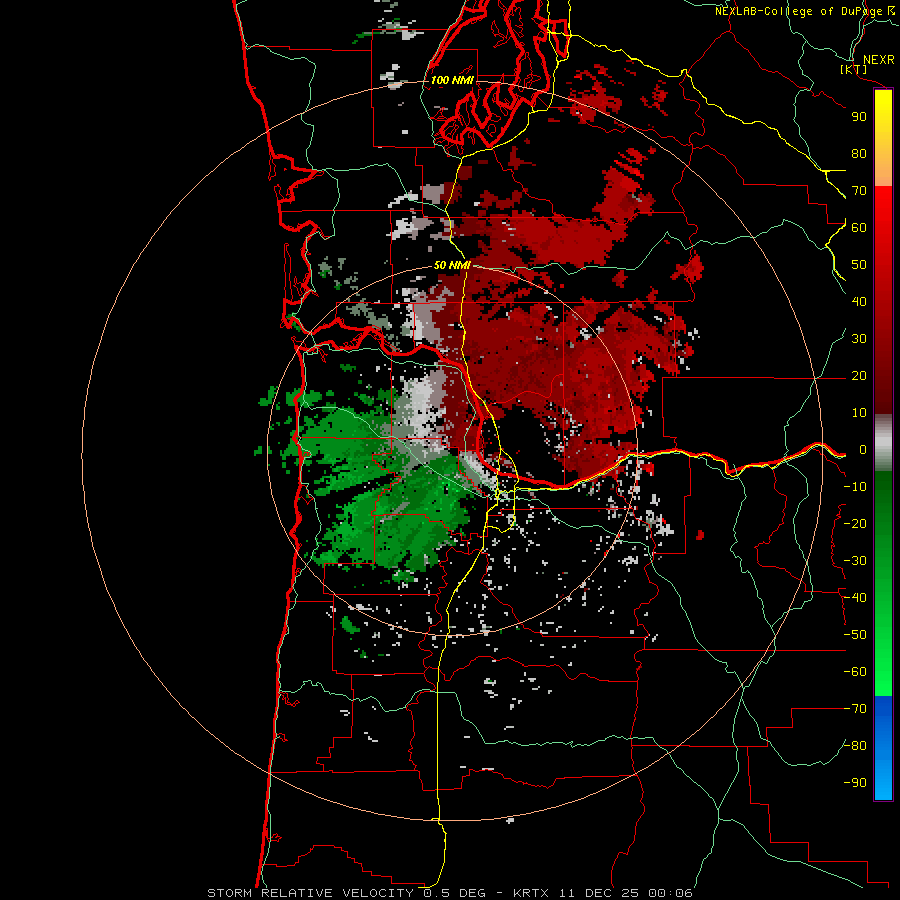The image size is (900, 900).
Task: Click the "NEXR" label above the color scale
Action: [x=878, y=60]
